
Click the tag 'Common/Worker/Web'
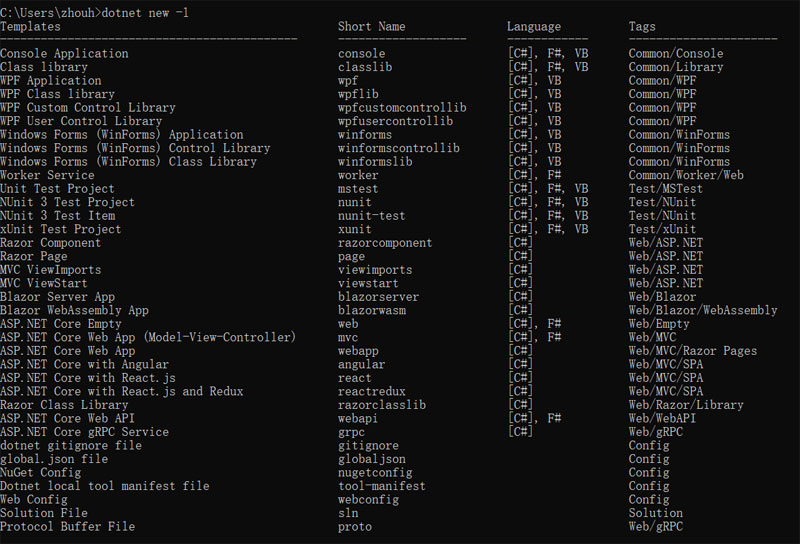pyautogui.click(x=686, y=175)
